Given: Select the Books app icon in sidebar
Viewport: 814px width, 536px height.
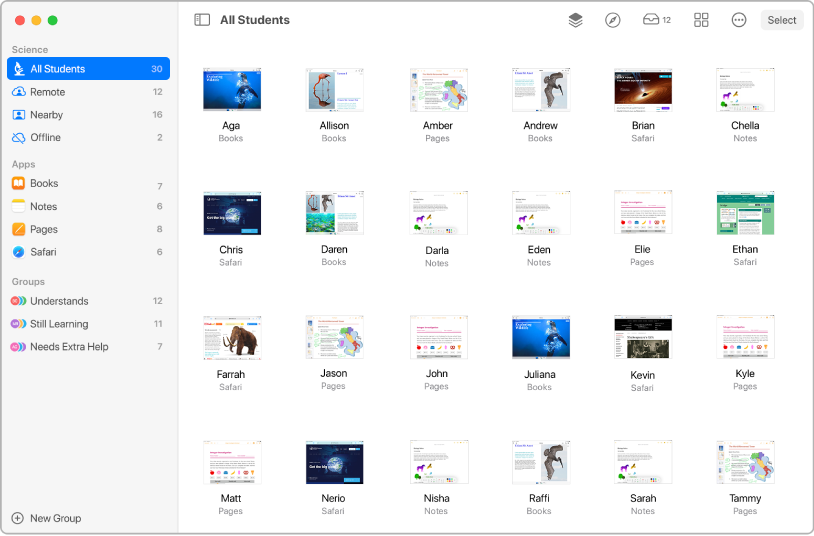Looking at the screenshot, I should point(19,184).
